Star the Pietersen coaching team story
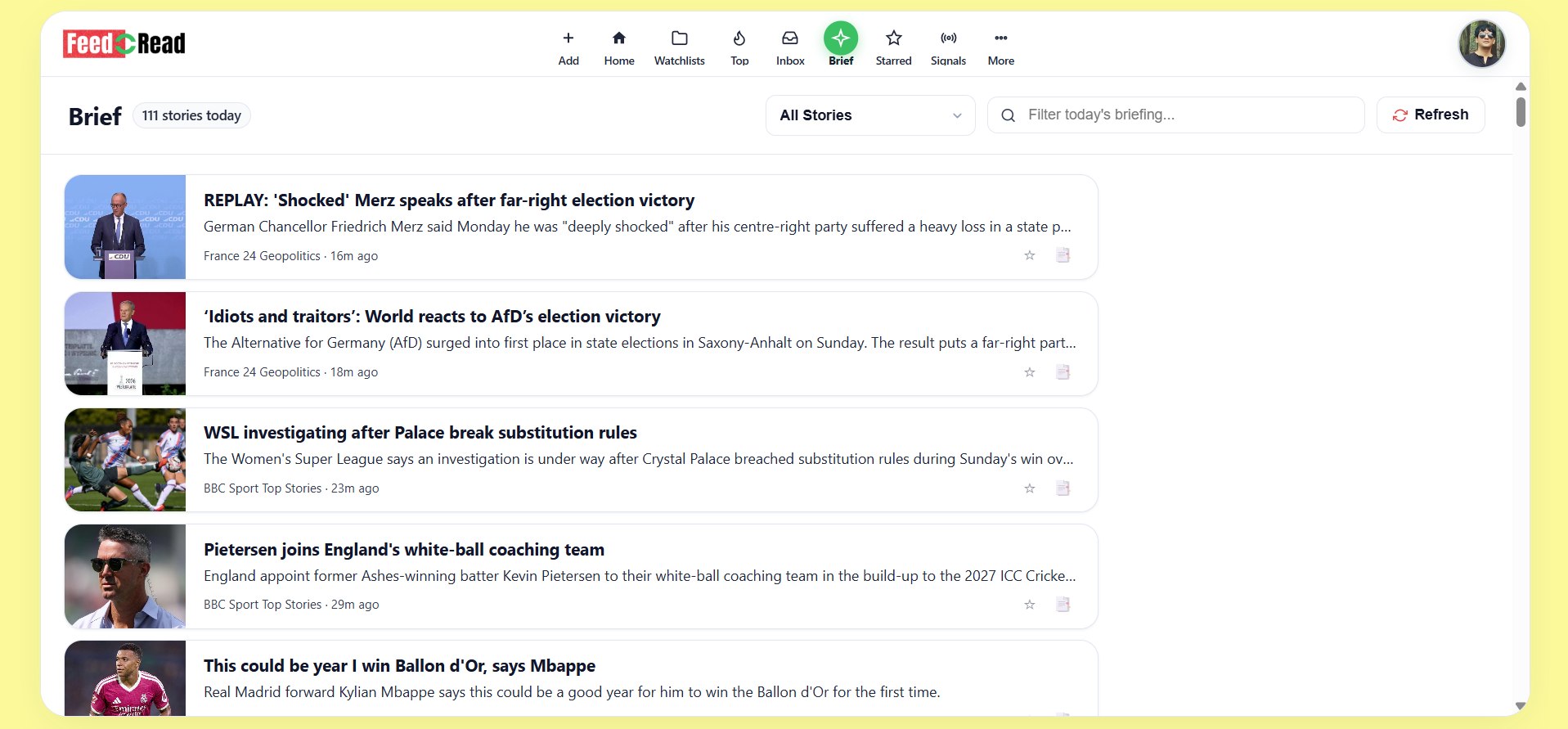The image size is (1568, 729). click(x=1030, y=605)
